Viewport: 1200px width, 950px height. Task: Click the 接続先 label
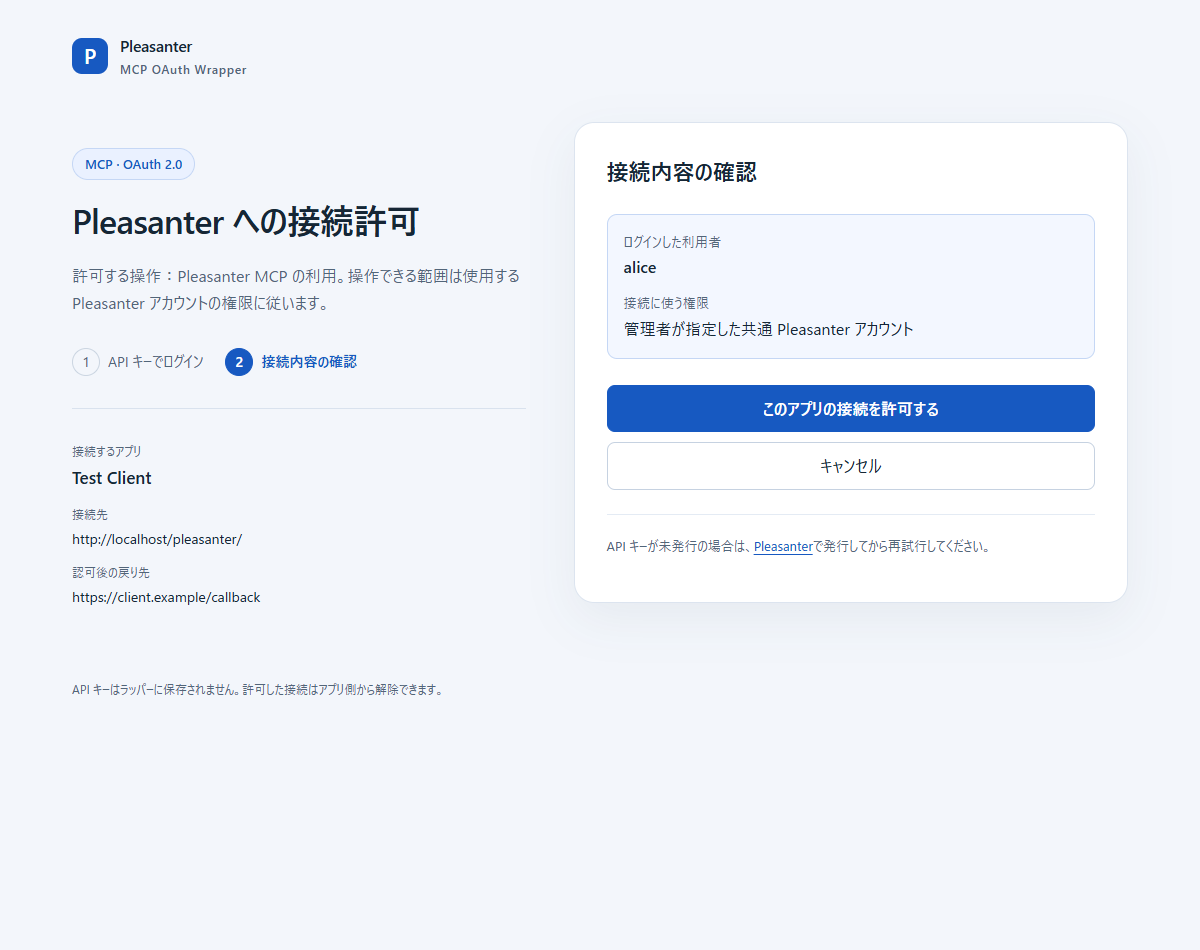click(x=90, y=514)
